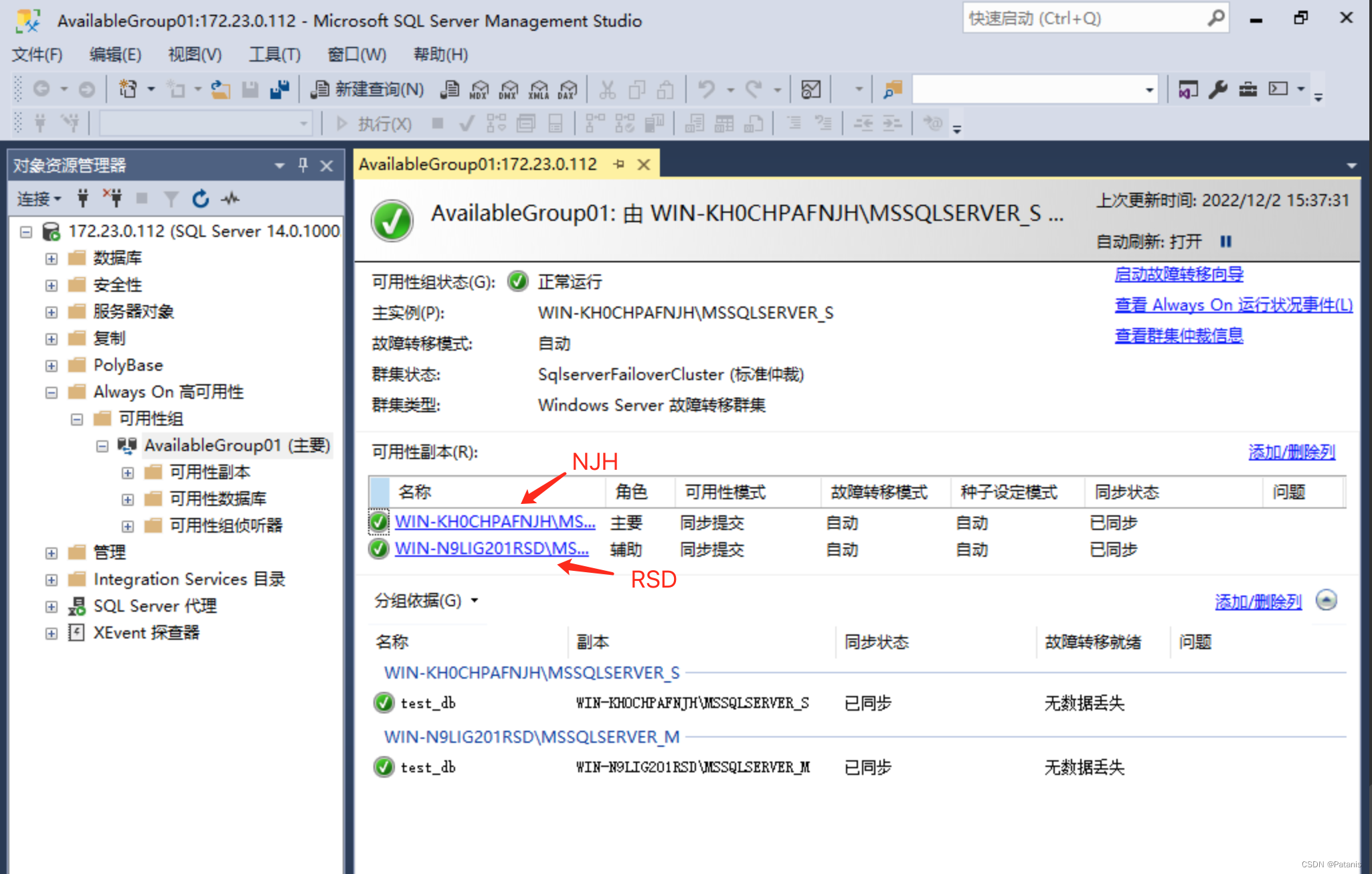Expand the 数据库 tree node

coord(52,258)
